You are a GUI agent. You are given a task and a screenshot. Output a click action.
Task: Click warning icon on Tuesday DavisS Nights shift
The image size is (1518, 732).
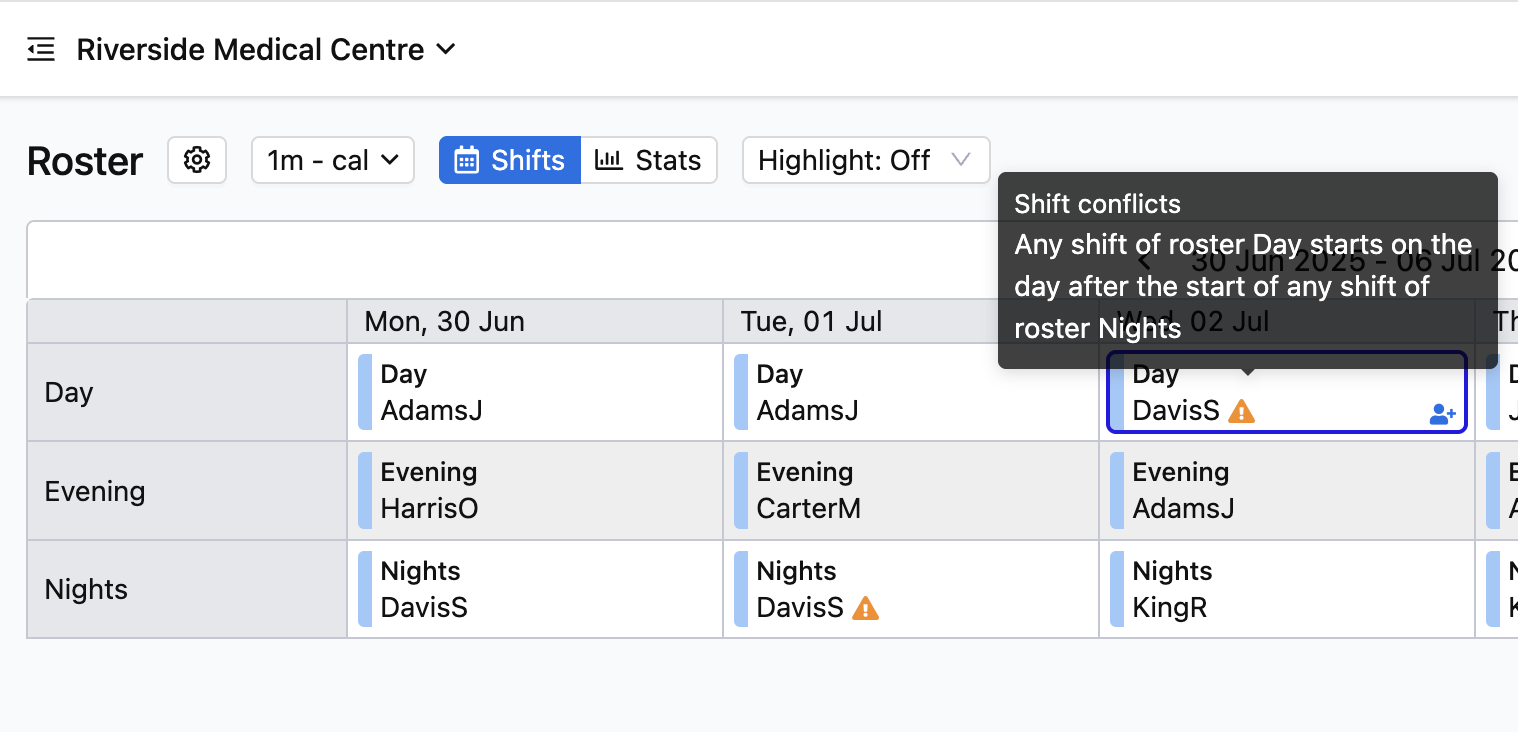click(x=865, y=608)
